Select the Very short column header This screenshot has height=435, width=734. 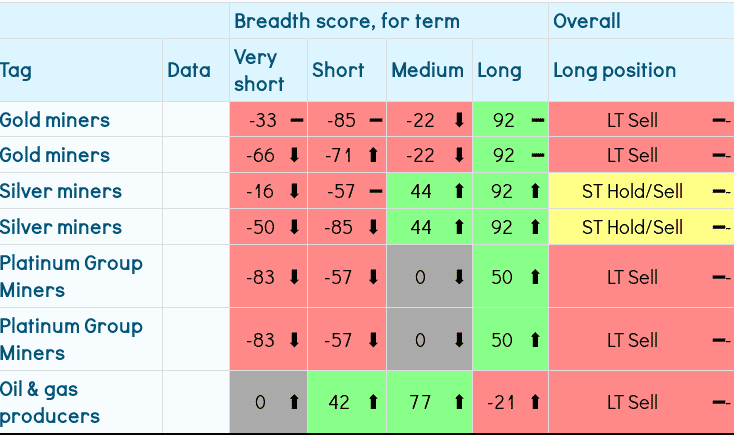pos(259,70)
